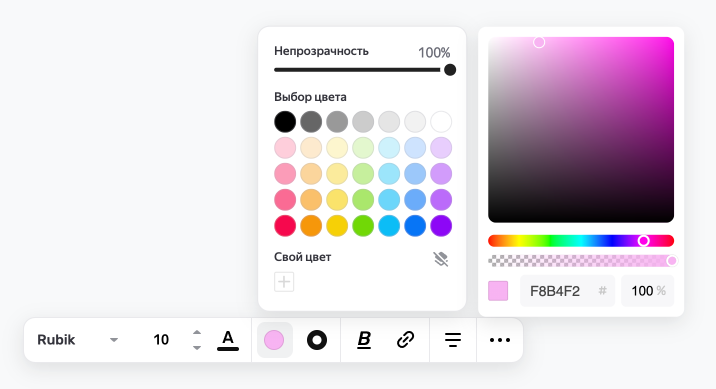
Task: Select the white color swatch
Action: pyautogui.click(x=441, y=122)
